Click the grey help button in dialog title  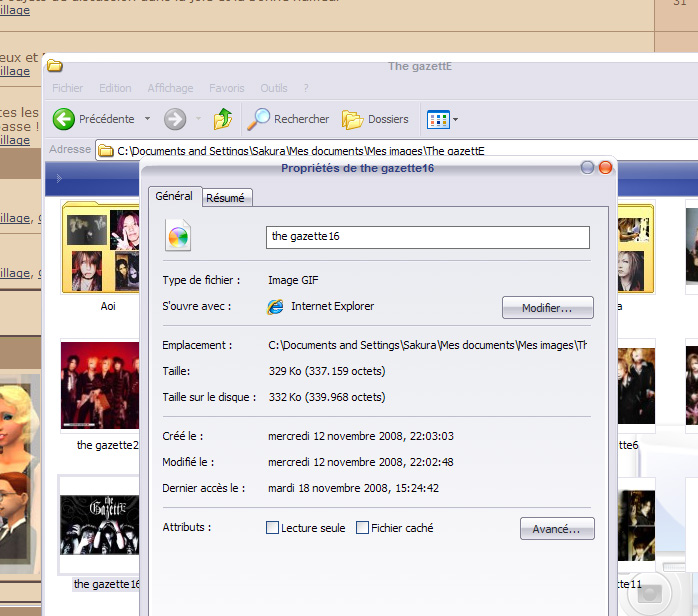[x=587, y=168]
